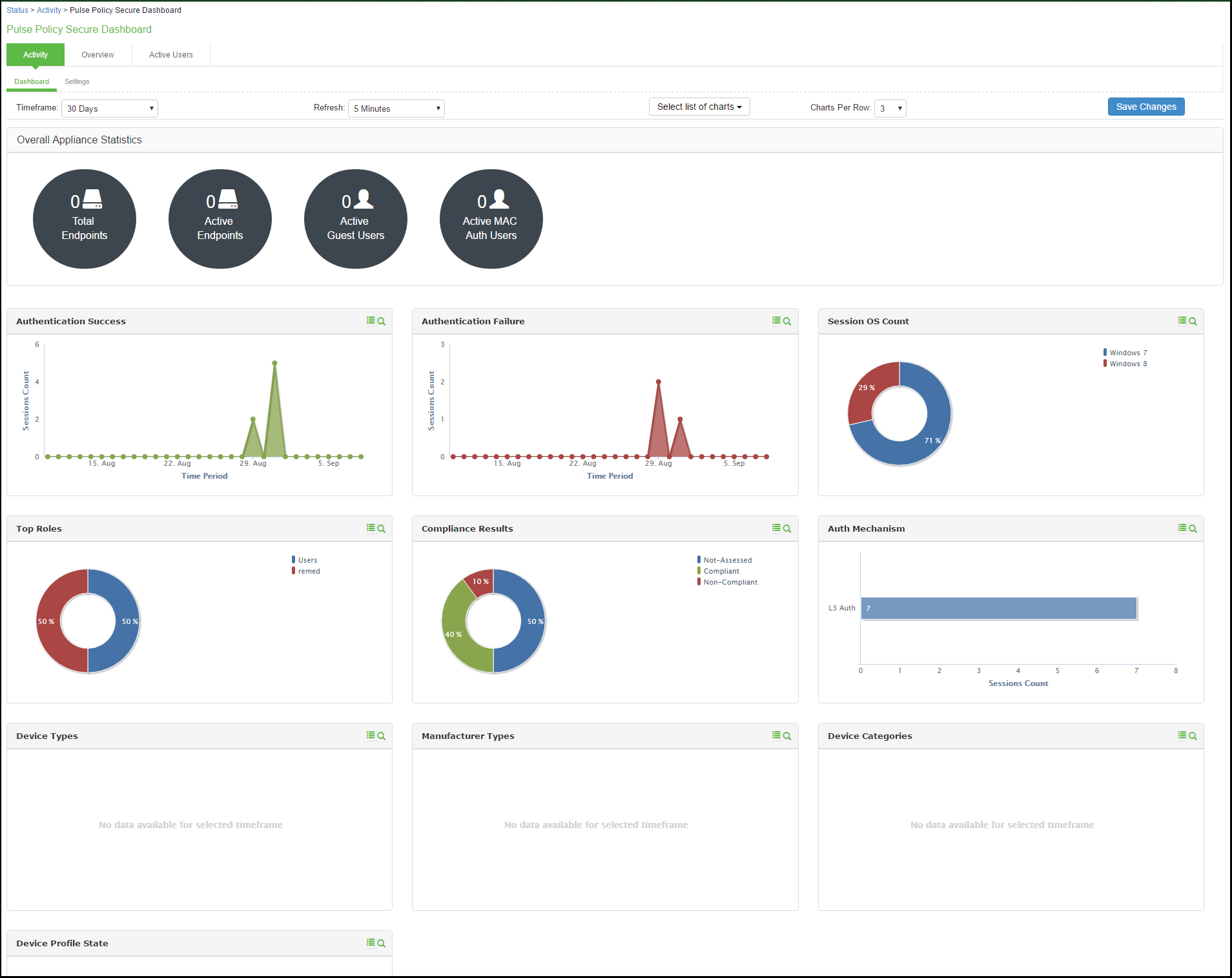Switch to the Overview tab
The image size is (1232, 978).
click(x=98, y=55)
